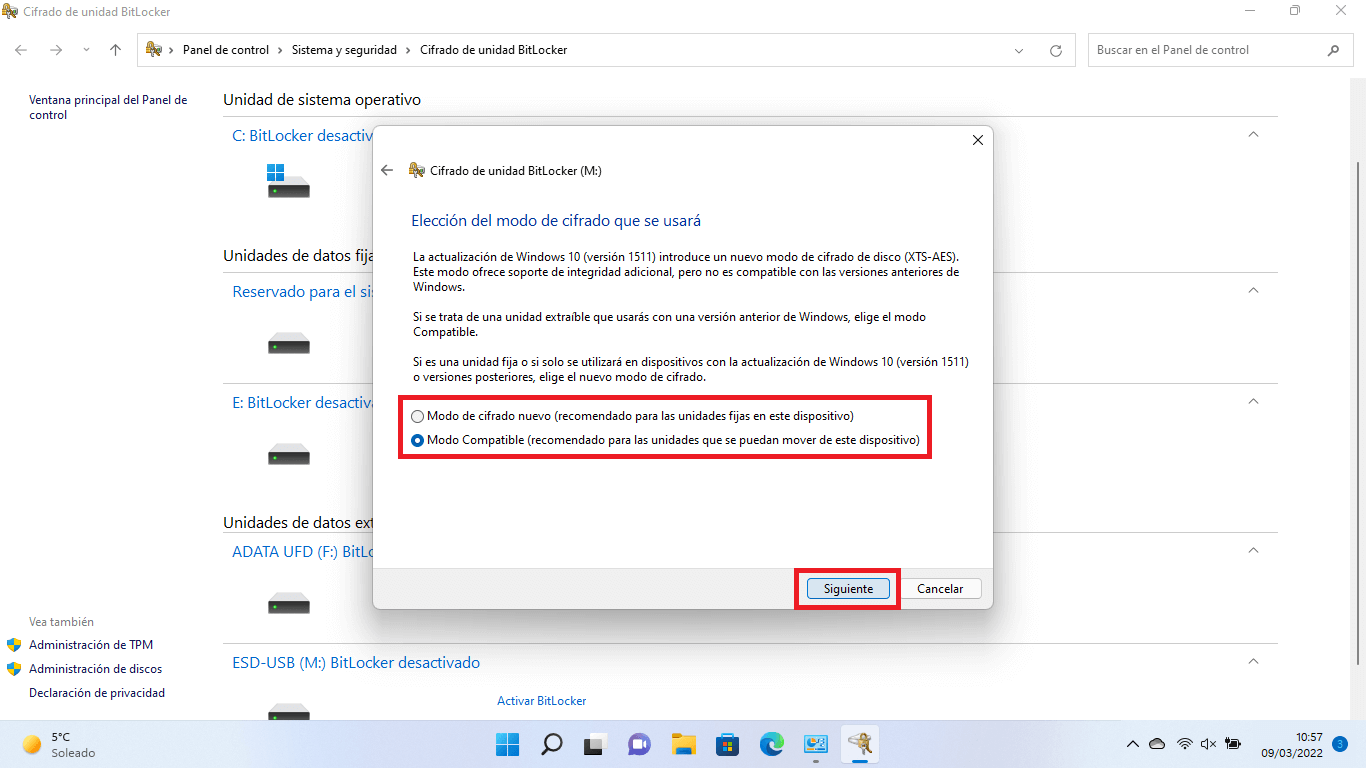Click the E: drive icon

click(x=288, y=456)
